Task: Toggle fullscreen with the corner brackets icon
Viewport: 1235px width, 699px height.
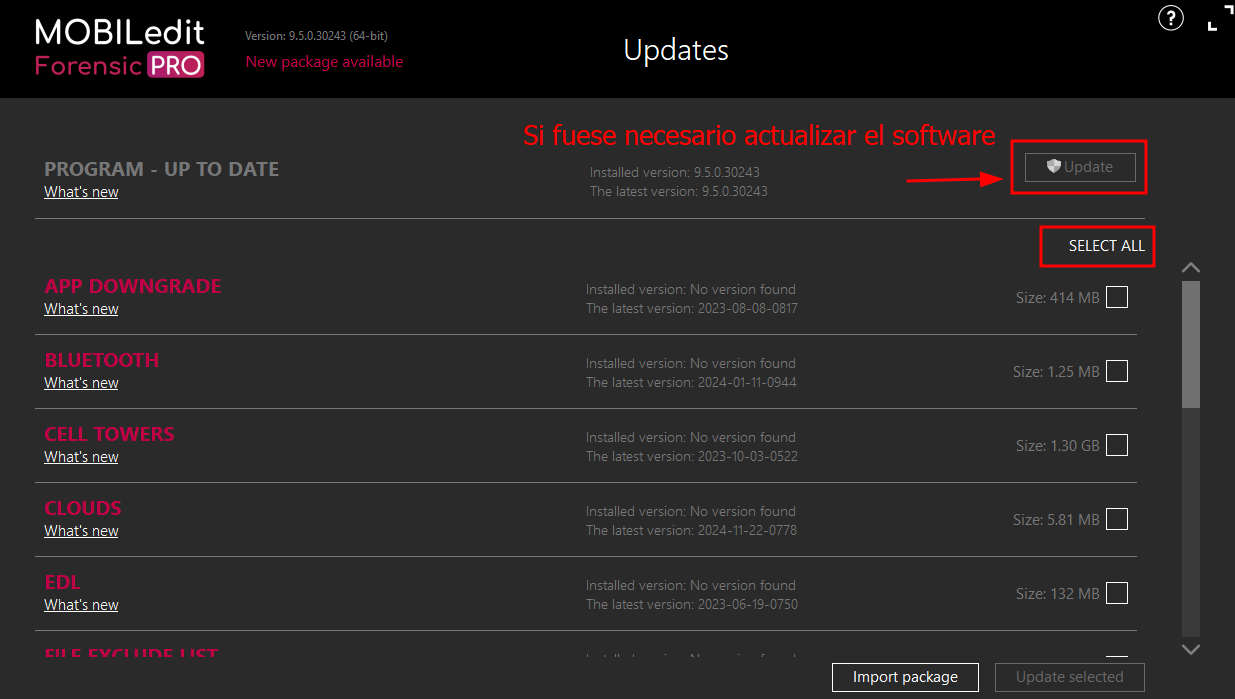Action: click(1220, 18)
